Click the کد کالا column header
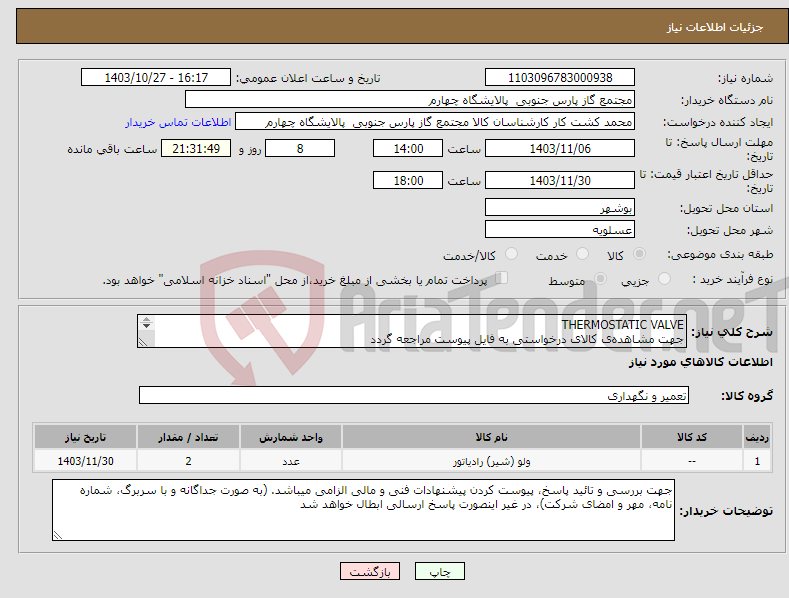 click(x=691, y=437)
